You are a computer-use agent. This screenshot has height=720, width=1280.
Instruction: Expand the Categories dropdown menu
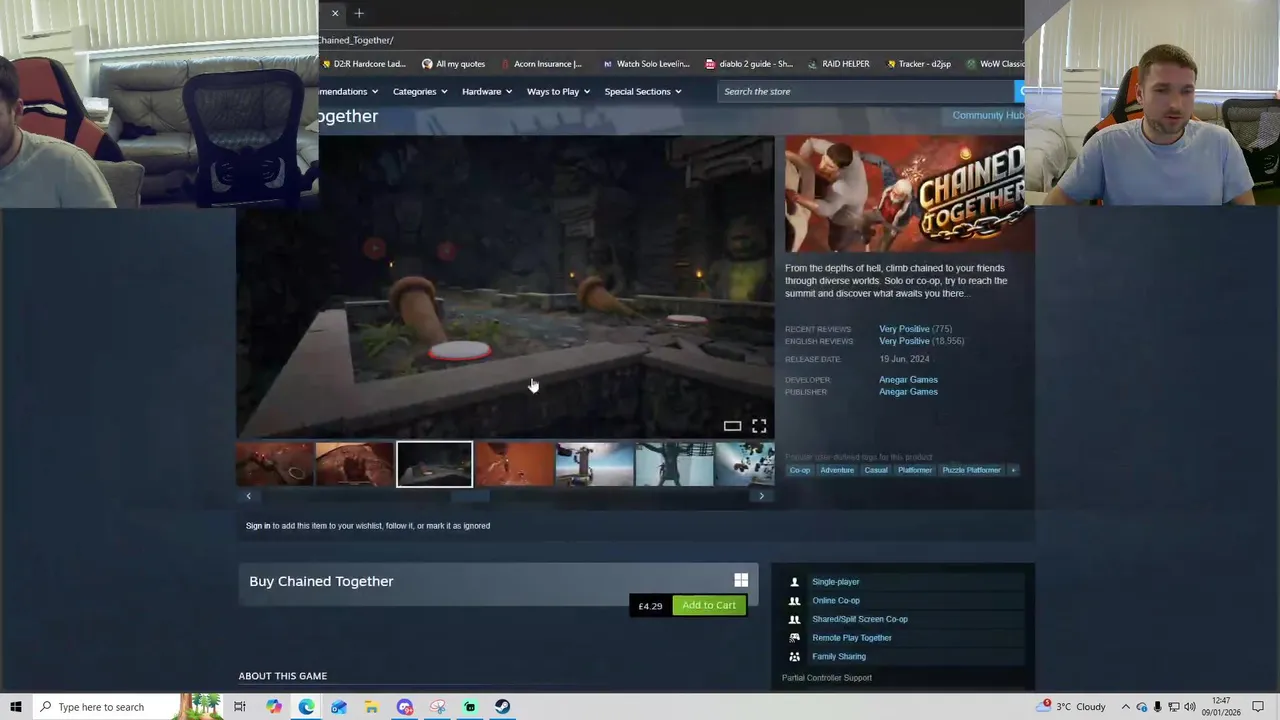[420, 92]
